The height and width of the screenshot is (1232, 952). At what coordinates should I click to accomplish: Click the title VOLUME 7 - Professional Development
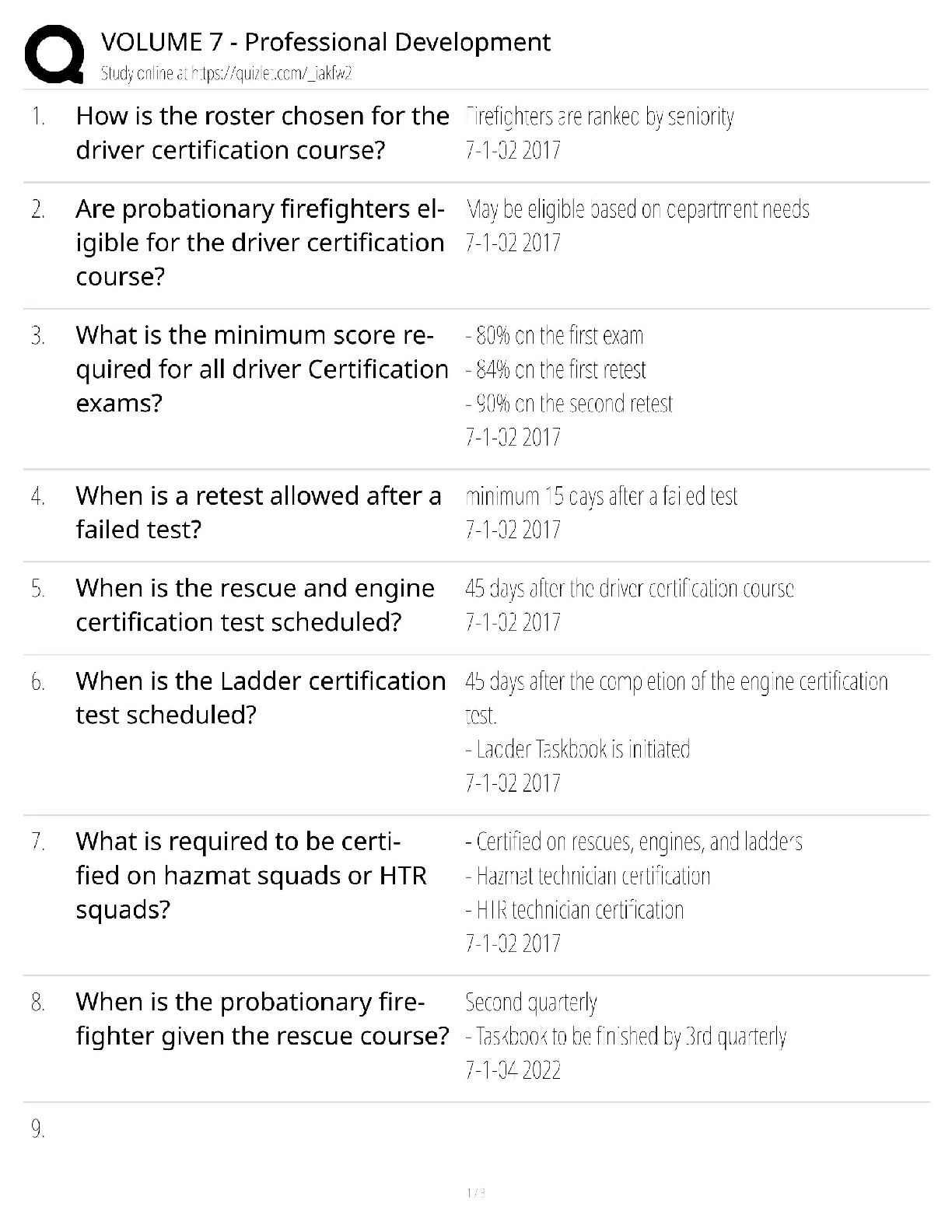pos(326,42)
